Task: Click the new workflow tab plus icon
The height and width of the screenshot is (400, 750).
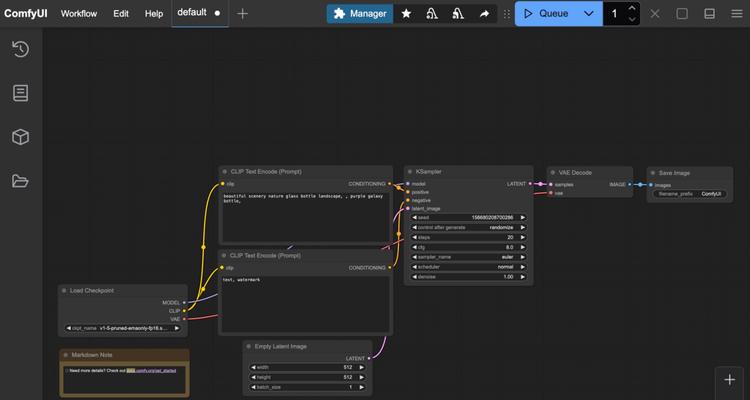Action: 243,14
